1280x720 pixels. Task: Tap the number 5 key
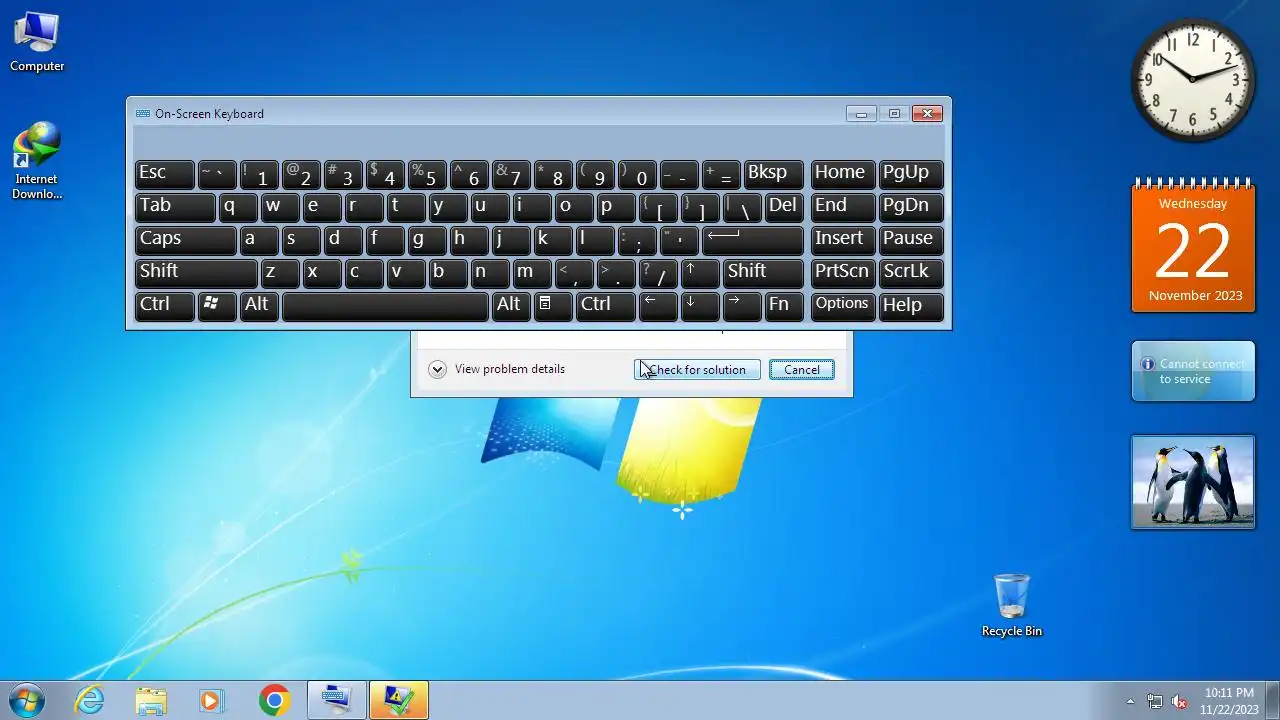coord(427,173)
